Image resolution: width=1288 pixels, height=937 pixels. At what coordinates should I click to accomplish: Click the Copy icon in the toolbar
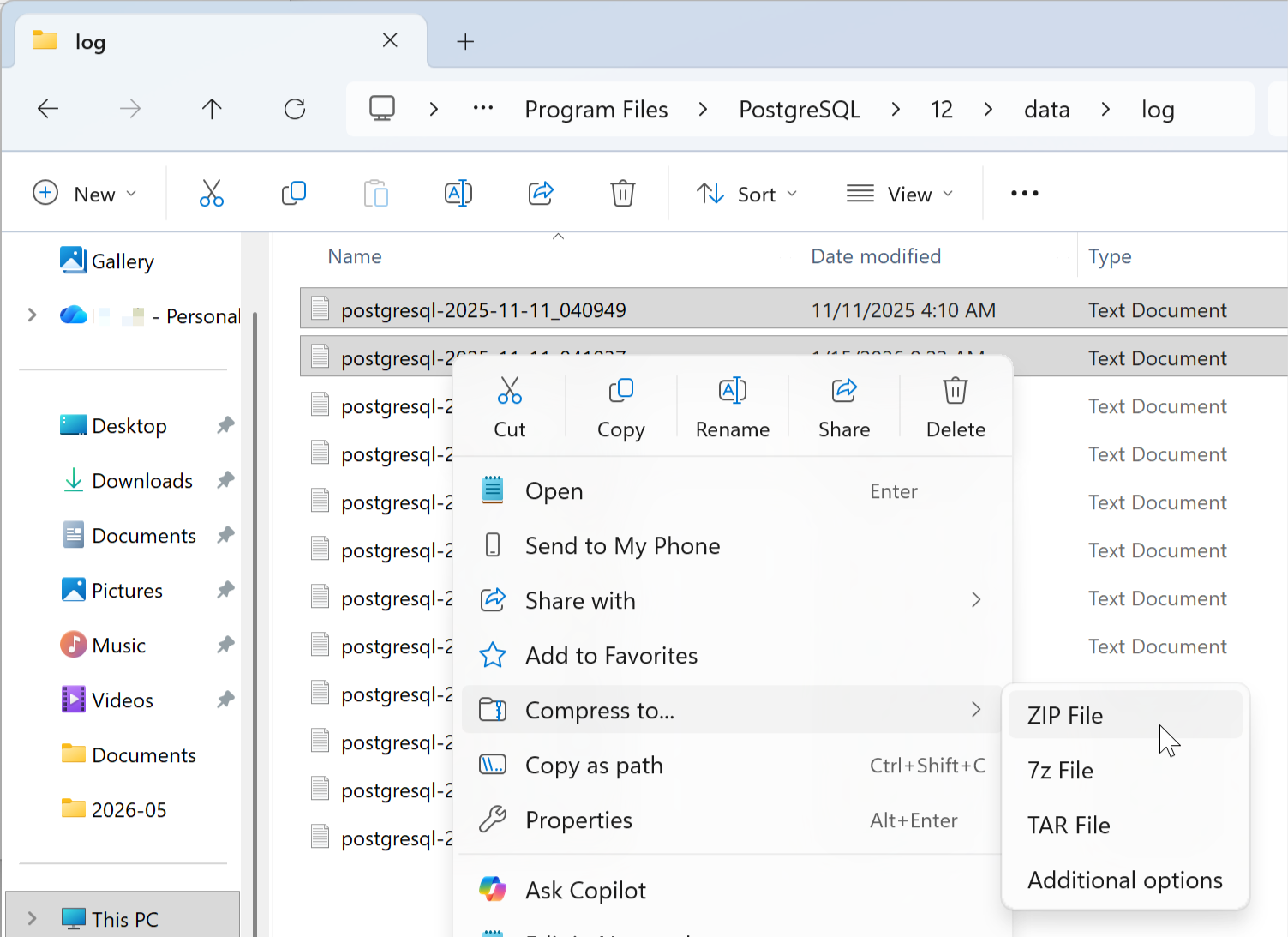[x=294, y=193]
